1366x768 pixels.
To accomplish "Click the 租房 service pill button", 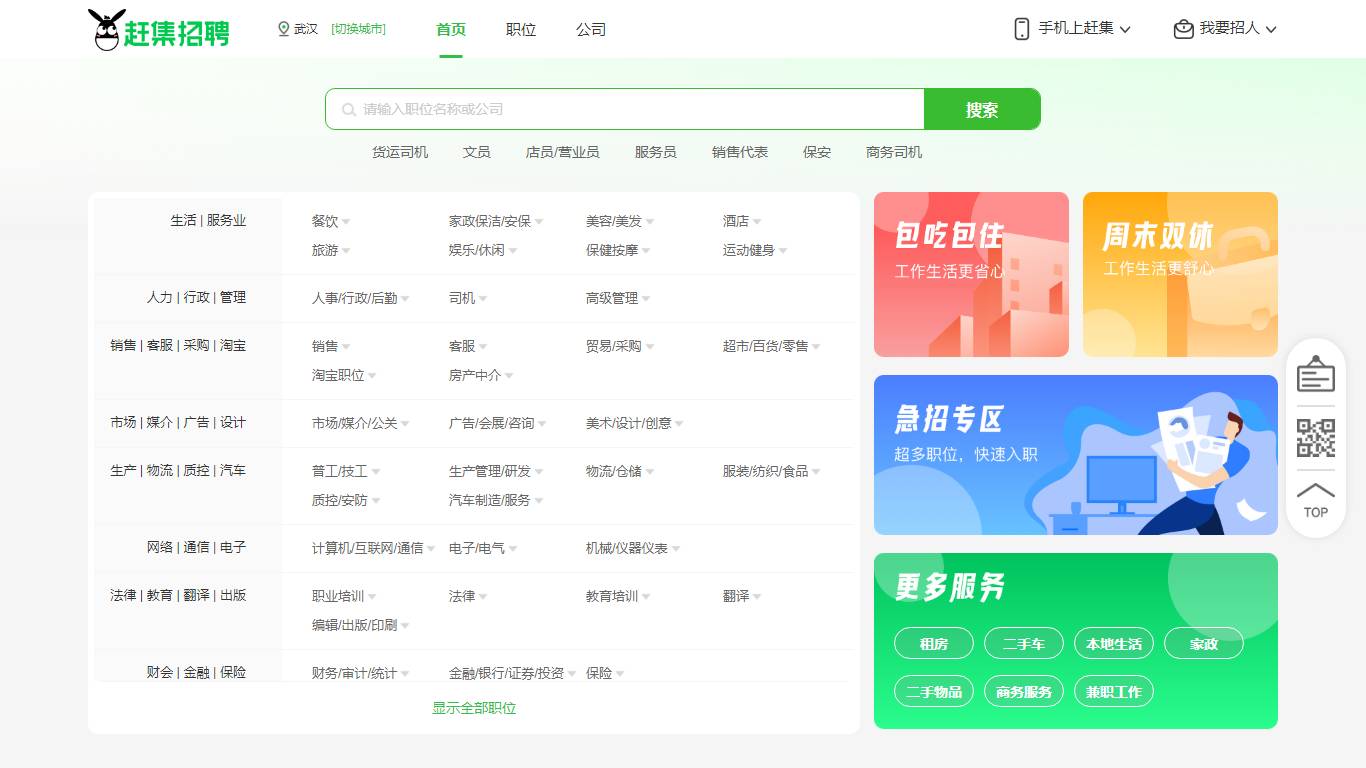I will pyautogui.click(x=933, y=643).
